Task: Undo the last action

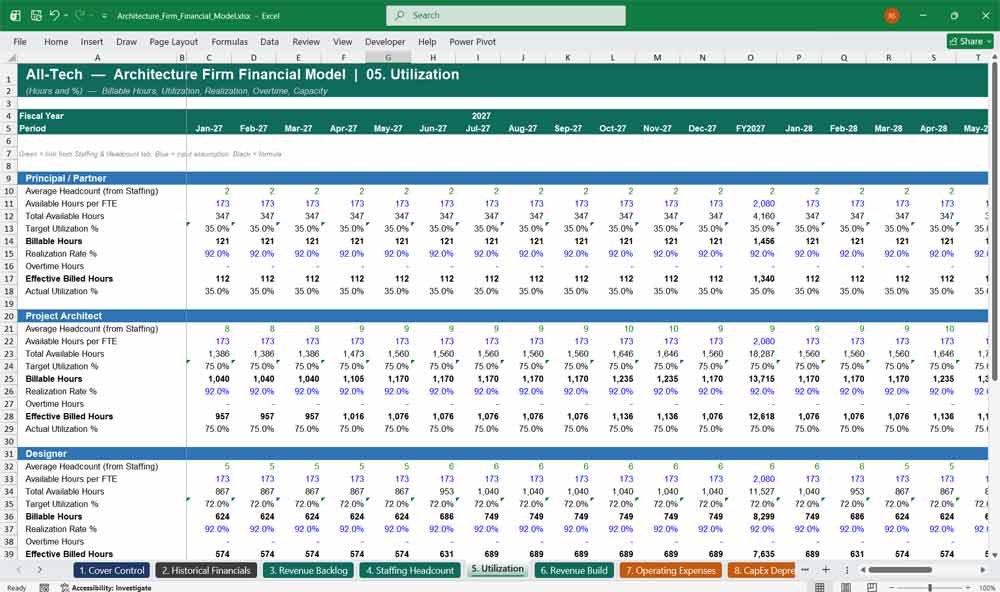Action: [x=54, y=15]
